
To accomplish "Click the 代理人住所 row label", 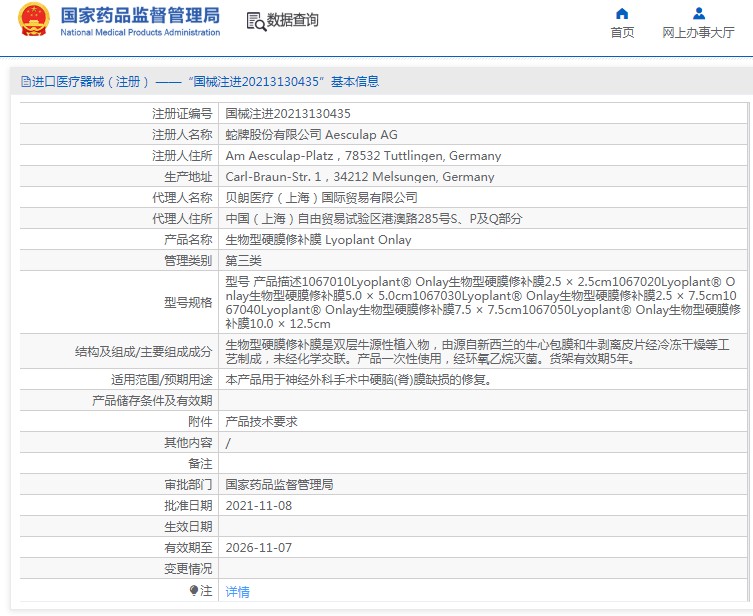I will tap(182, 219).
